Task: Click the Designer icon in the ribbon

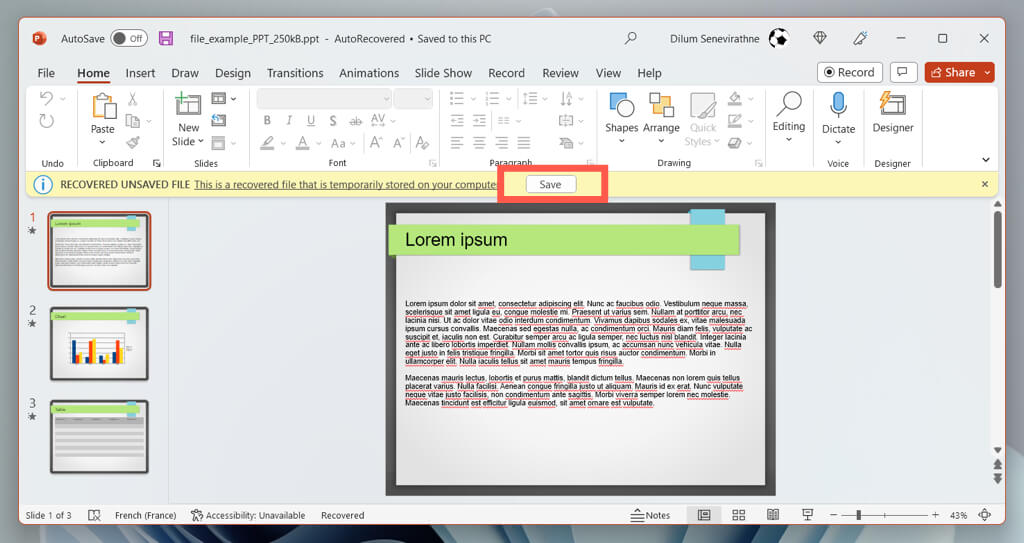Action: (x=892, y=105)
